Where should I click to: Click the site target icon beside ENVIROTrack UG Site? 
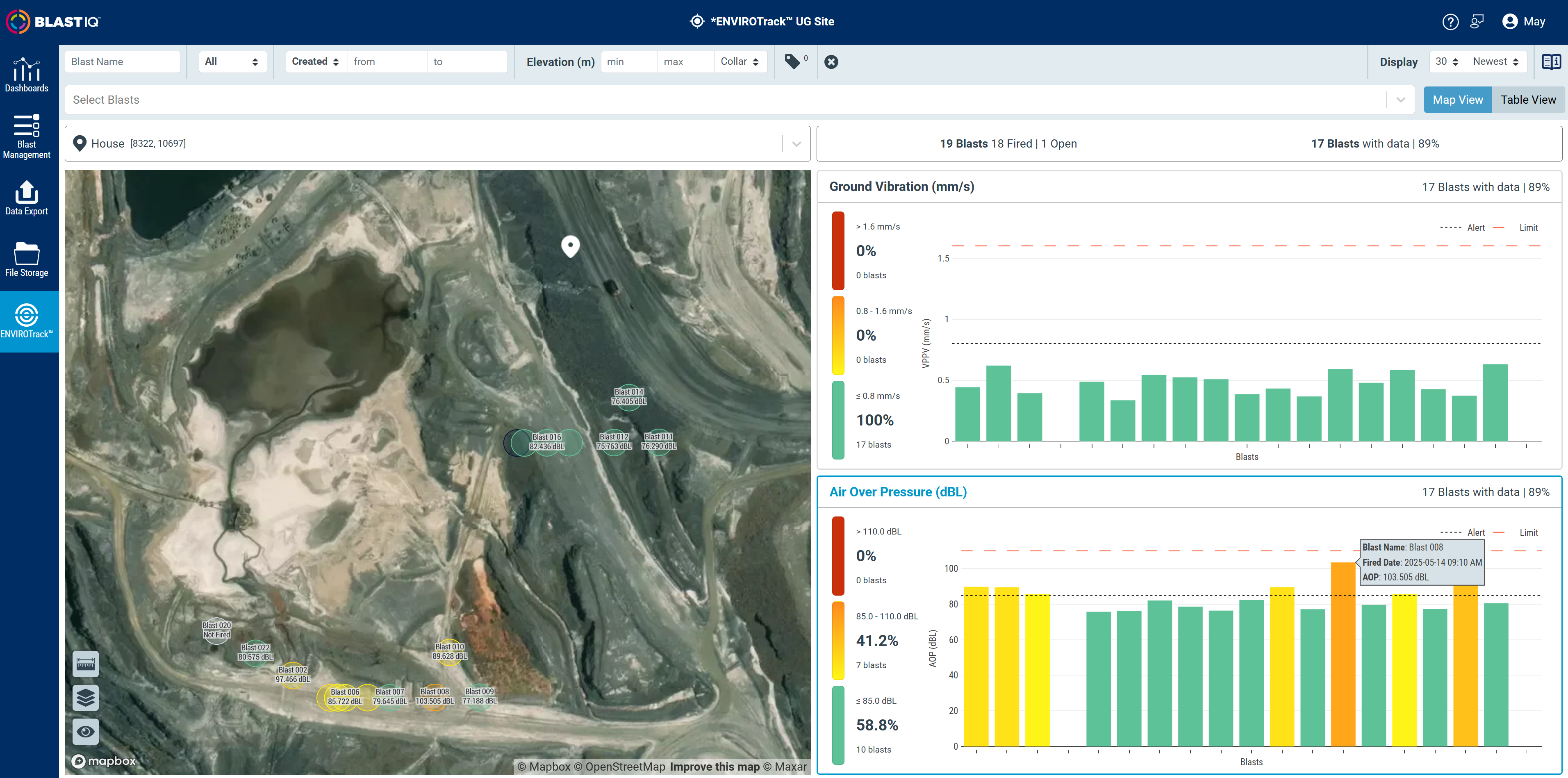(x=697, y=21)
